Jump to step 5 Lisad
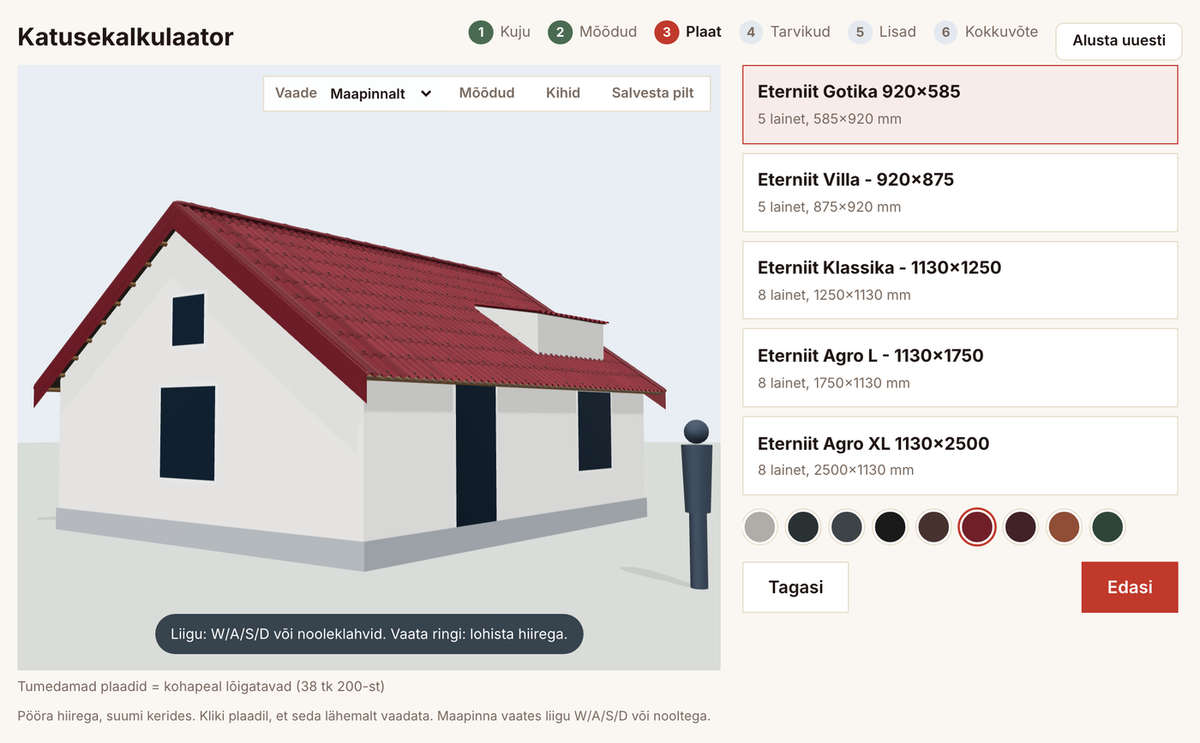The image size is (1200, 743). (882, 32)
